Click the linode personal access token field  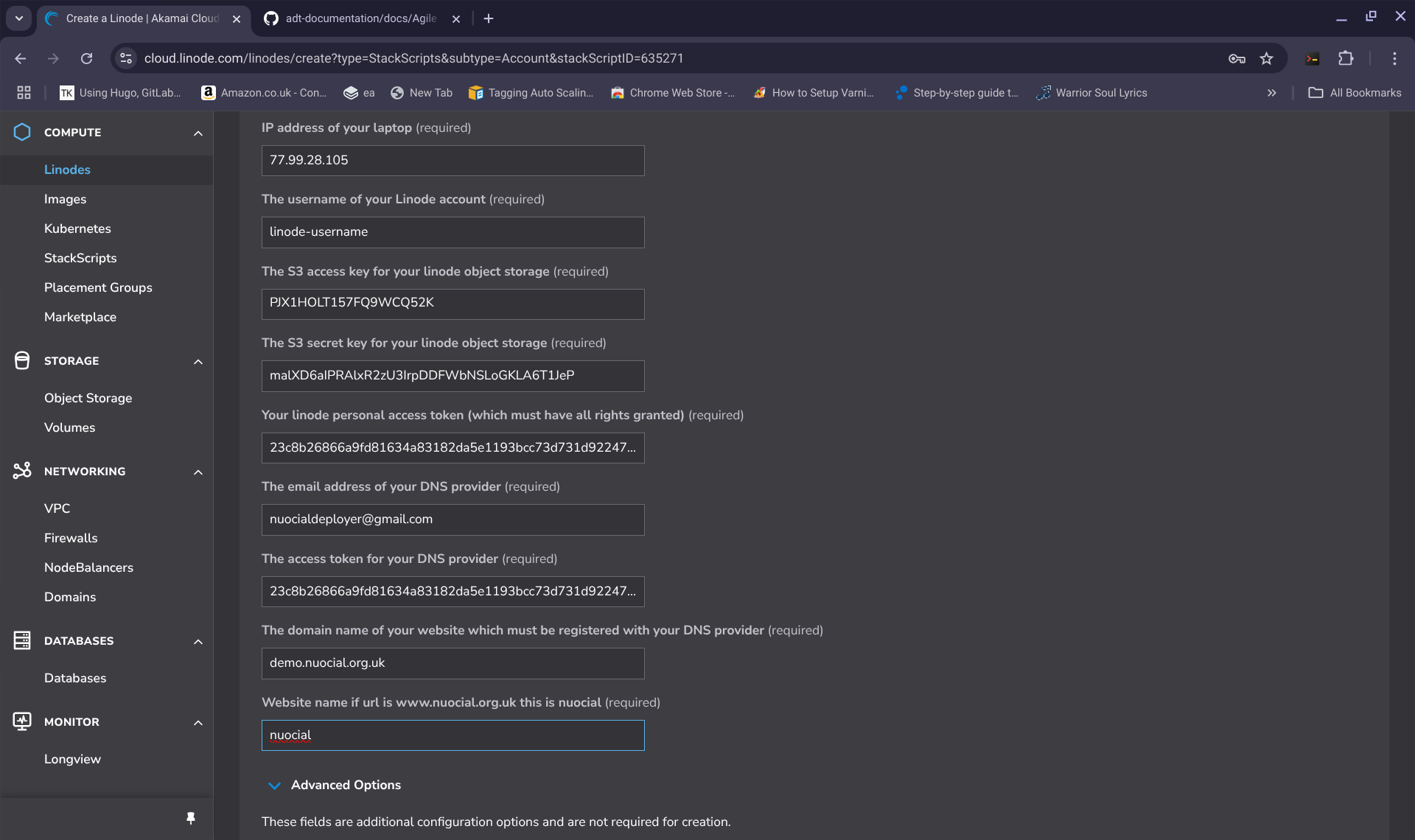point(453,448)
